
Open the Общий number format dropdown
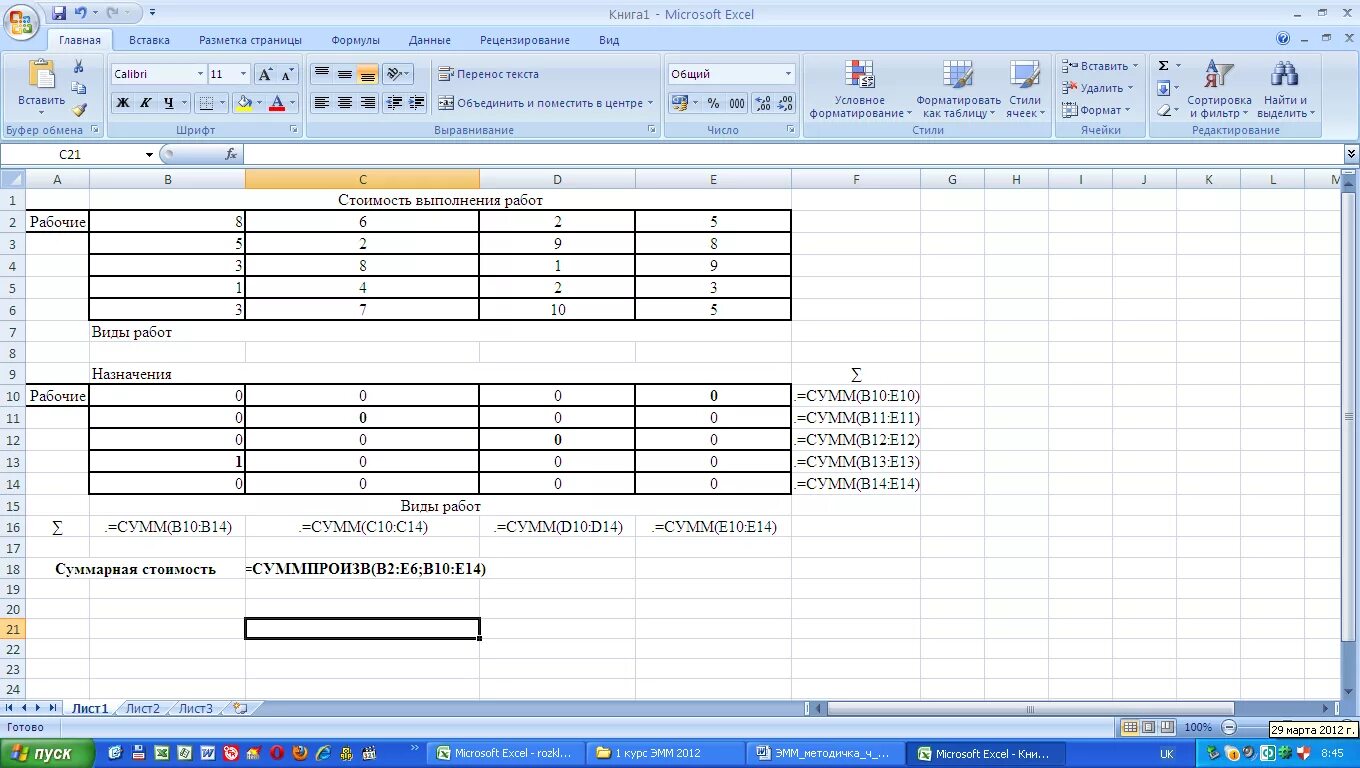[788, 74]
